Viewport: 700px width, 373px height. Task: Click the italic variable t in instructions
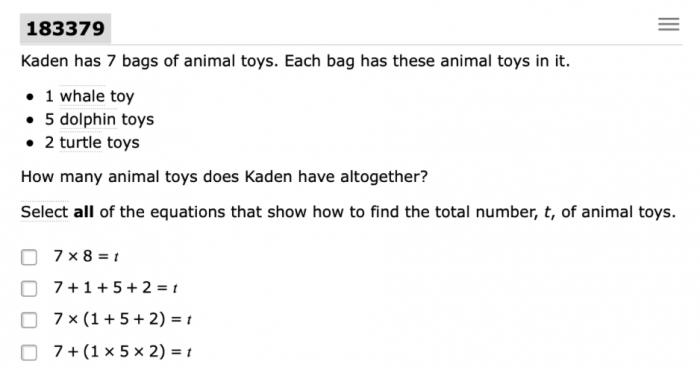547,212
